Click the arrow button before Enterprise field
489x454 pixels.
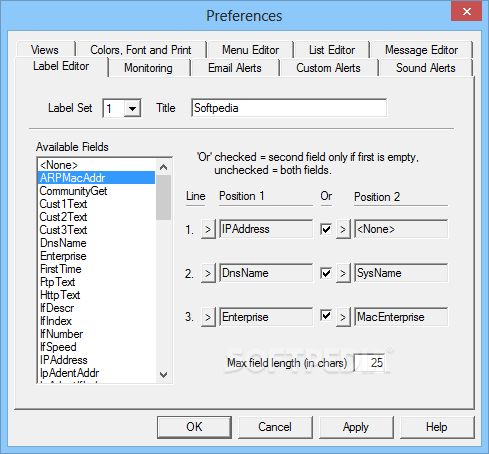tap(208, 317)
